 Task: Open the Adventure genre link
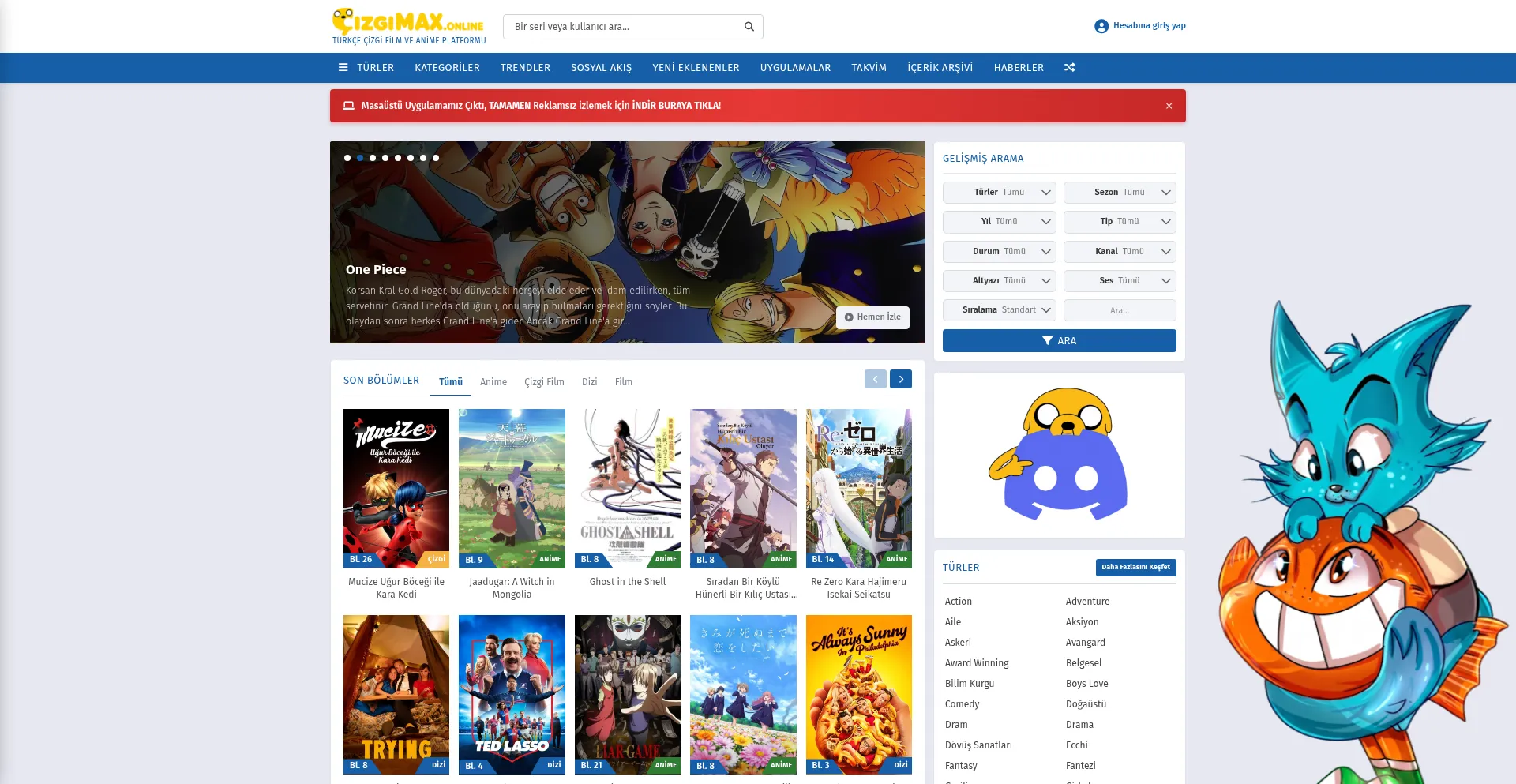pos(1087,602)
